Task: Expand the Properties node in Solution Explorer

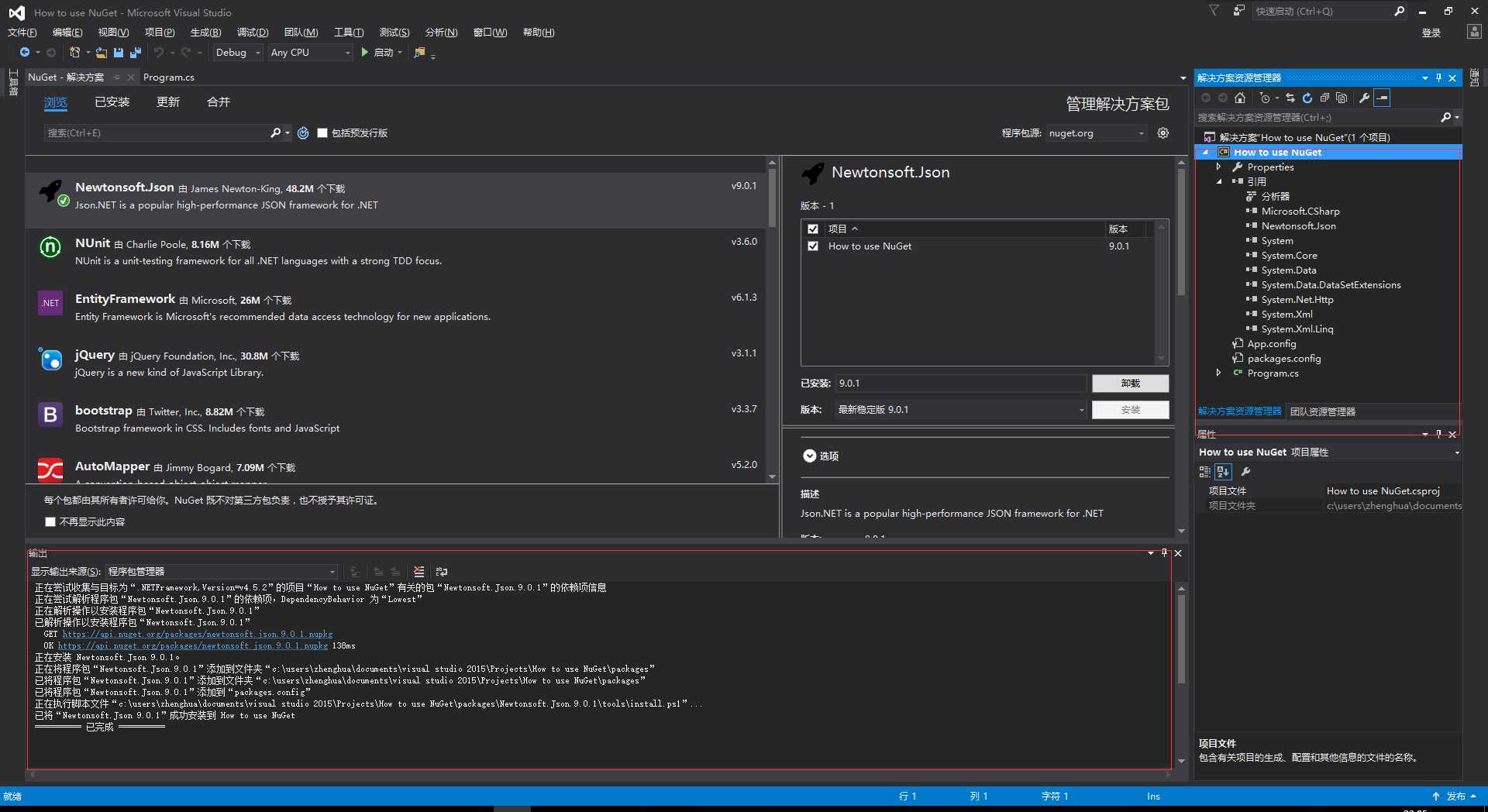Action: pyautogui.click(x=1219, y=167)
